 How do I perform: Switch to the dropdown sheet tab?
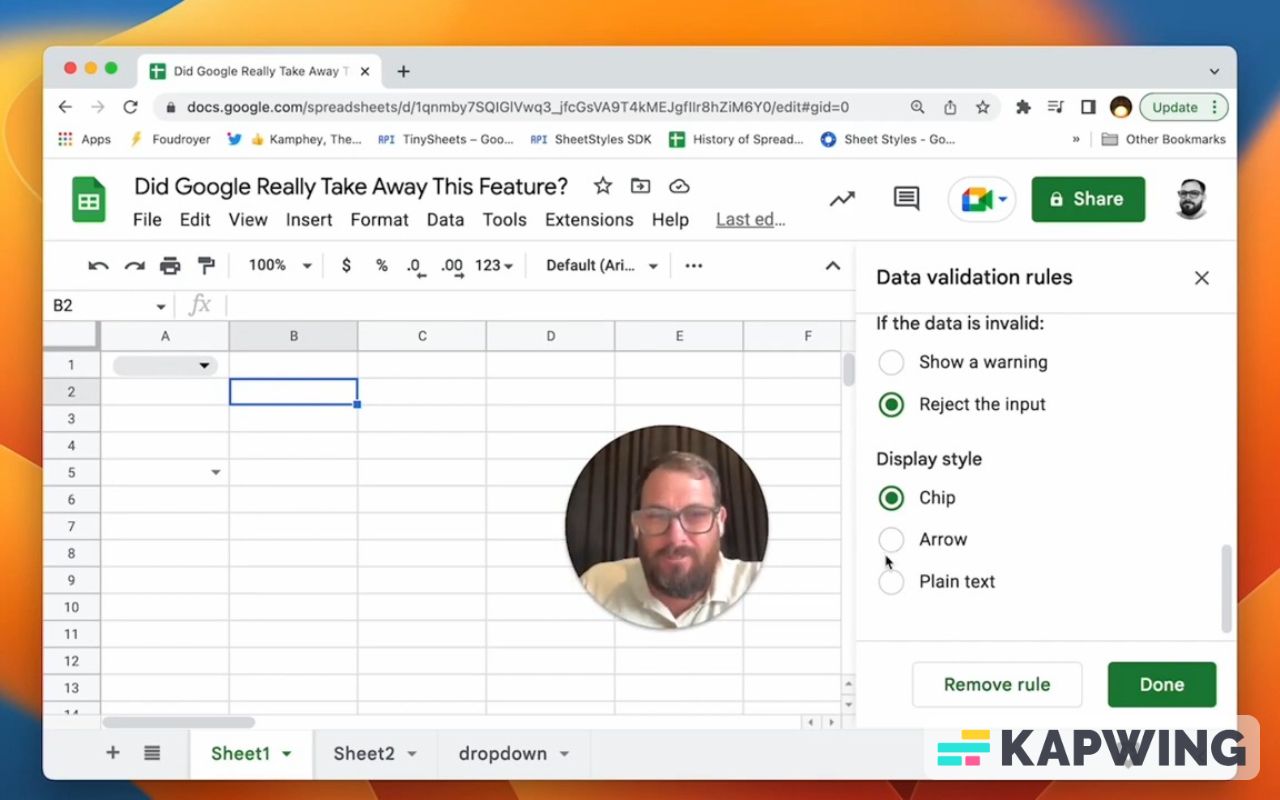pyautogui.click(x=502, y=754)
